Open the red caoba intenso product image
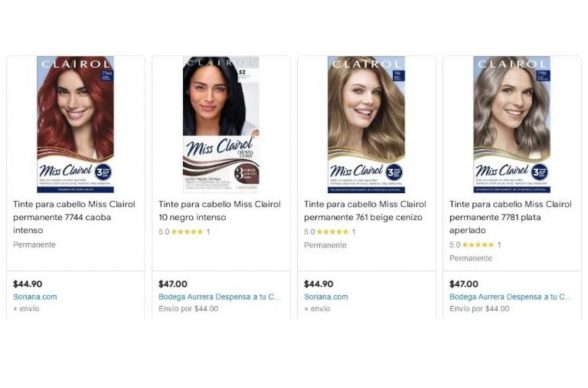The height and width of the screenshot is (388, 588). [x=75, y=124]
